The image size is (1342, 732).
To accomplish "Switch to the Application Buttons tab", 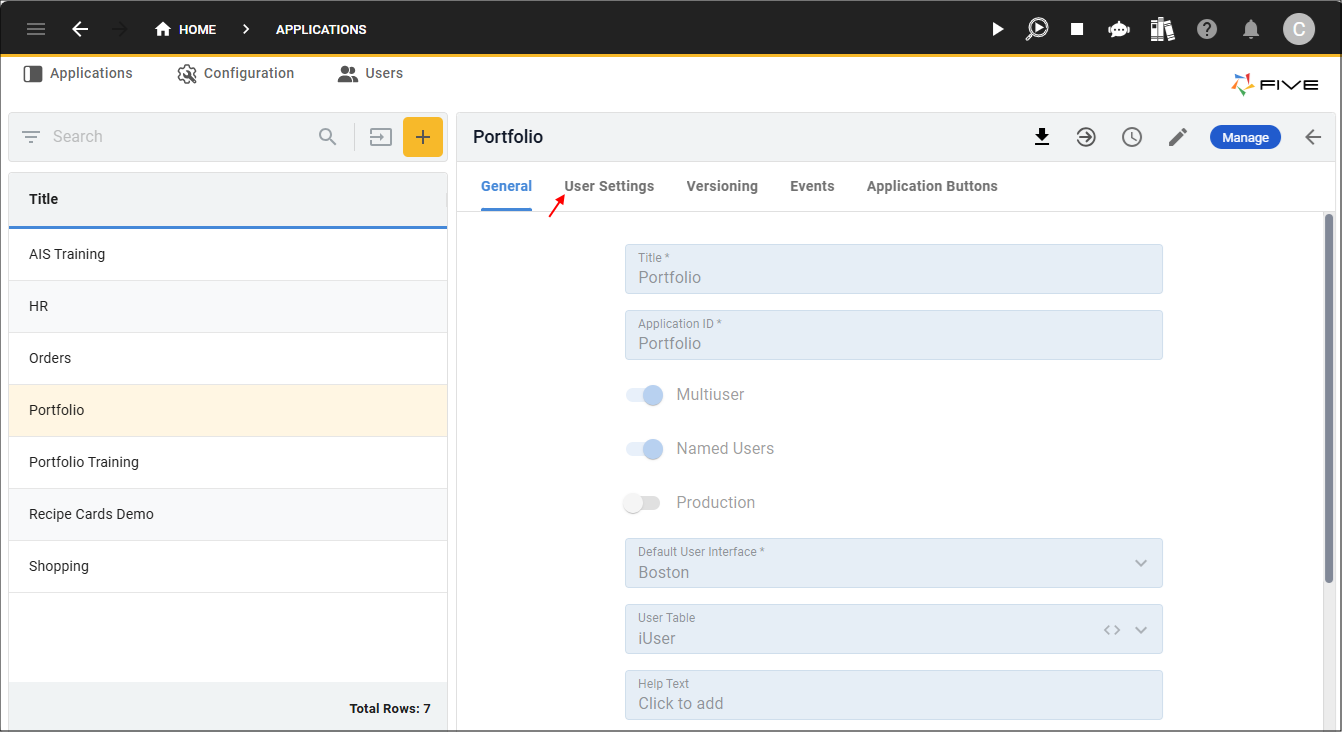I will 932,186.
